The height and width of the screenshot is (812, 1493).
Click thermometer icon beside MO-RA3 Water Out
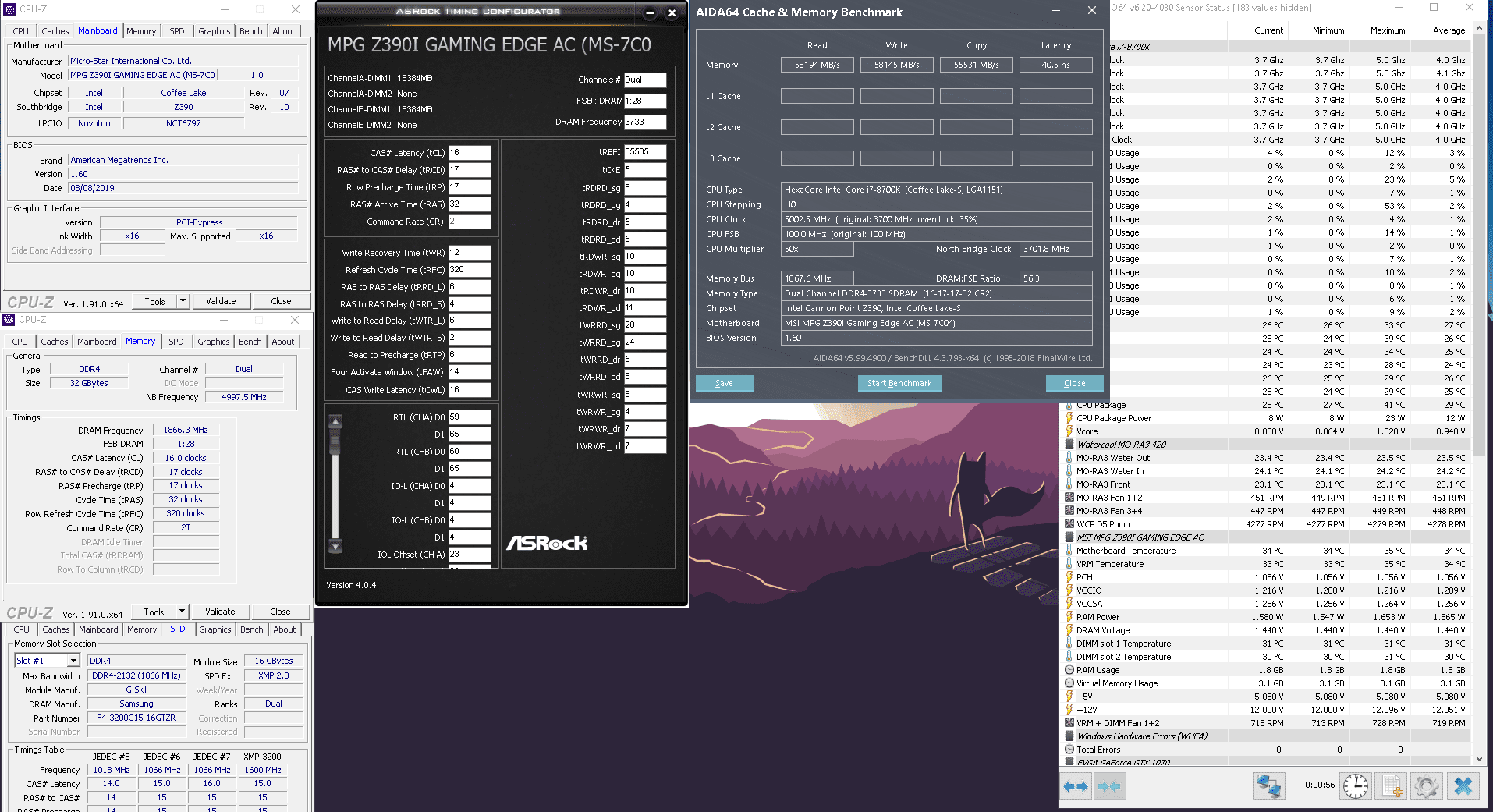(1069, 458)
